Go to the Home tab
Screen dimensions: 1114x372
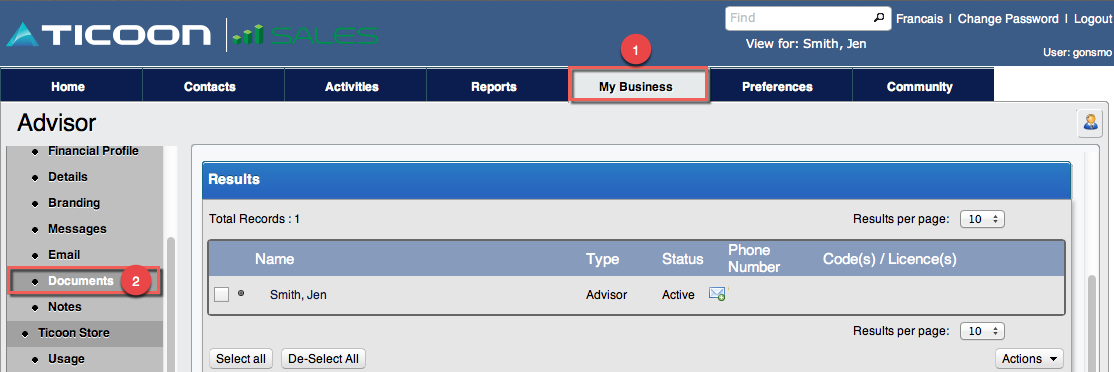point(68,87)
